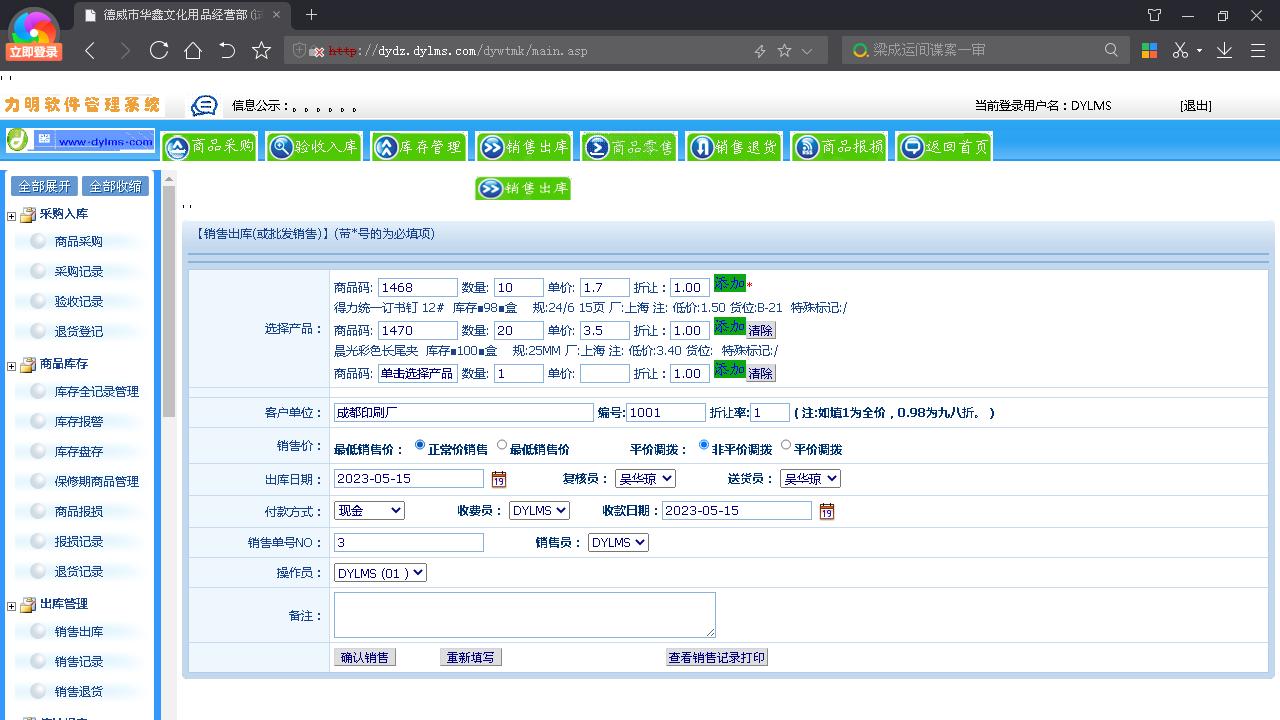Viewport: 1280px width, 720px height.
Task: Select the 正常价销售 radio option
Action: pos(418,446)
